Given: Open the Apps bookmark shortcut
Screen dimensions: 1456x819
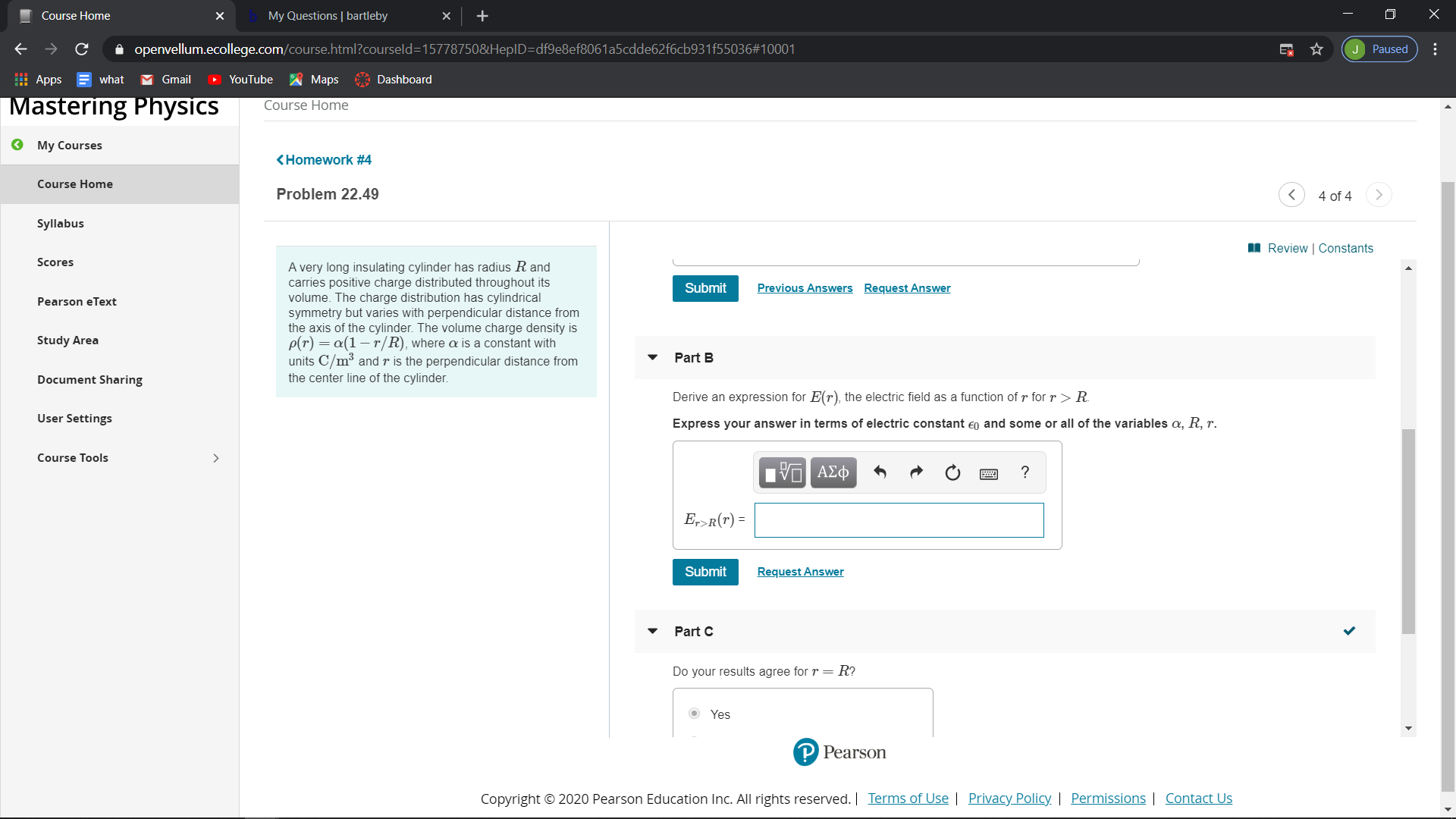Looking at the screenshot, I should 38,80.
